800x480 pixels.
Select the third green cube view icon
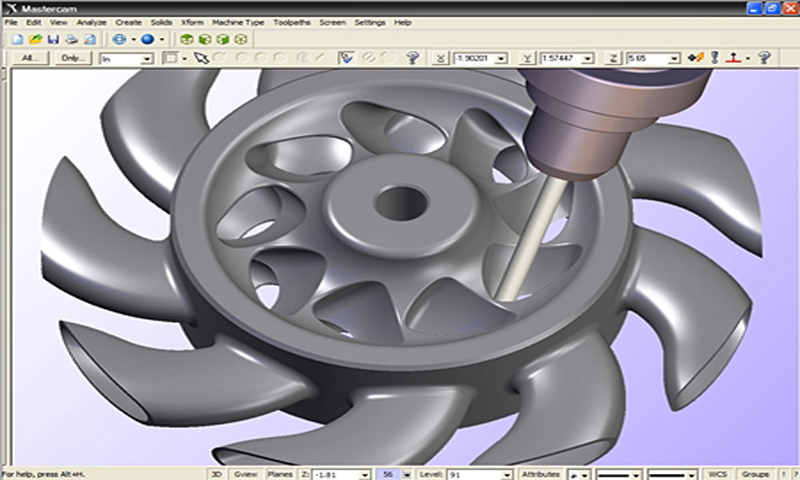(222, 39)
